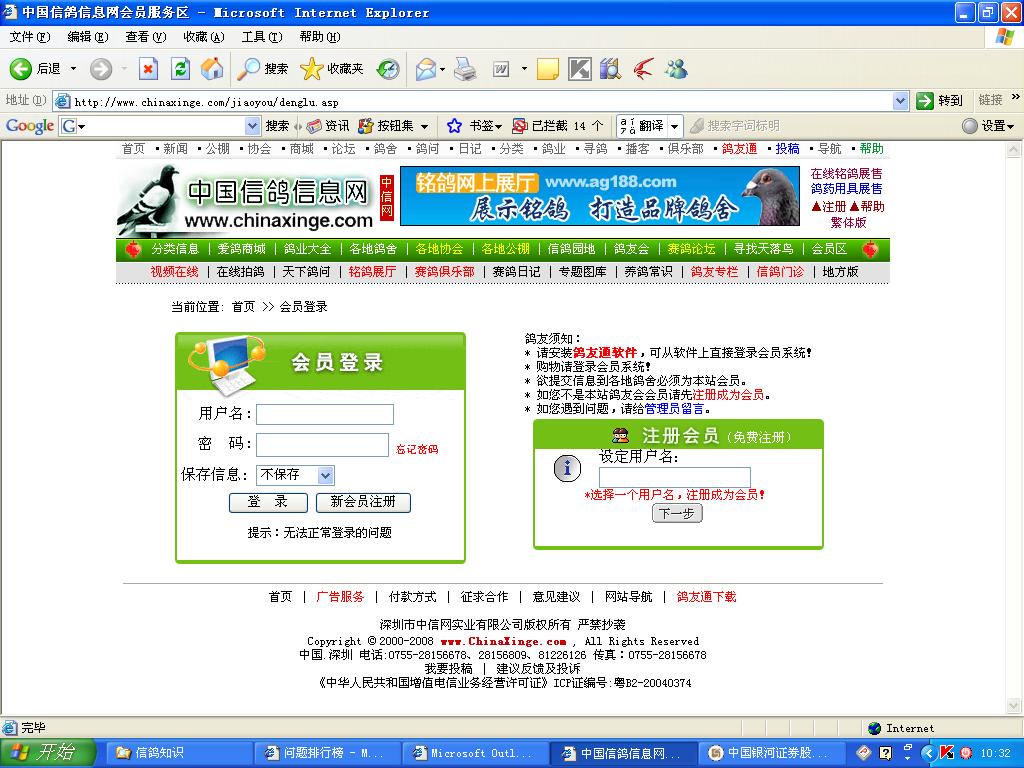Open the History toolbar icon
This screenshot has height=768, width=1024.
click(x=387, y=69)
